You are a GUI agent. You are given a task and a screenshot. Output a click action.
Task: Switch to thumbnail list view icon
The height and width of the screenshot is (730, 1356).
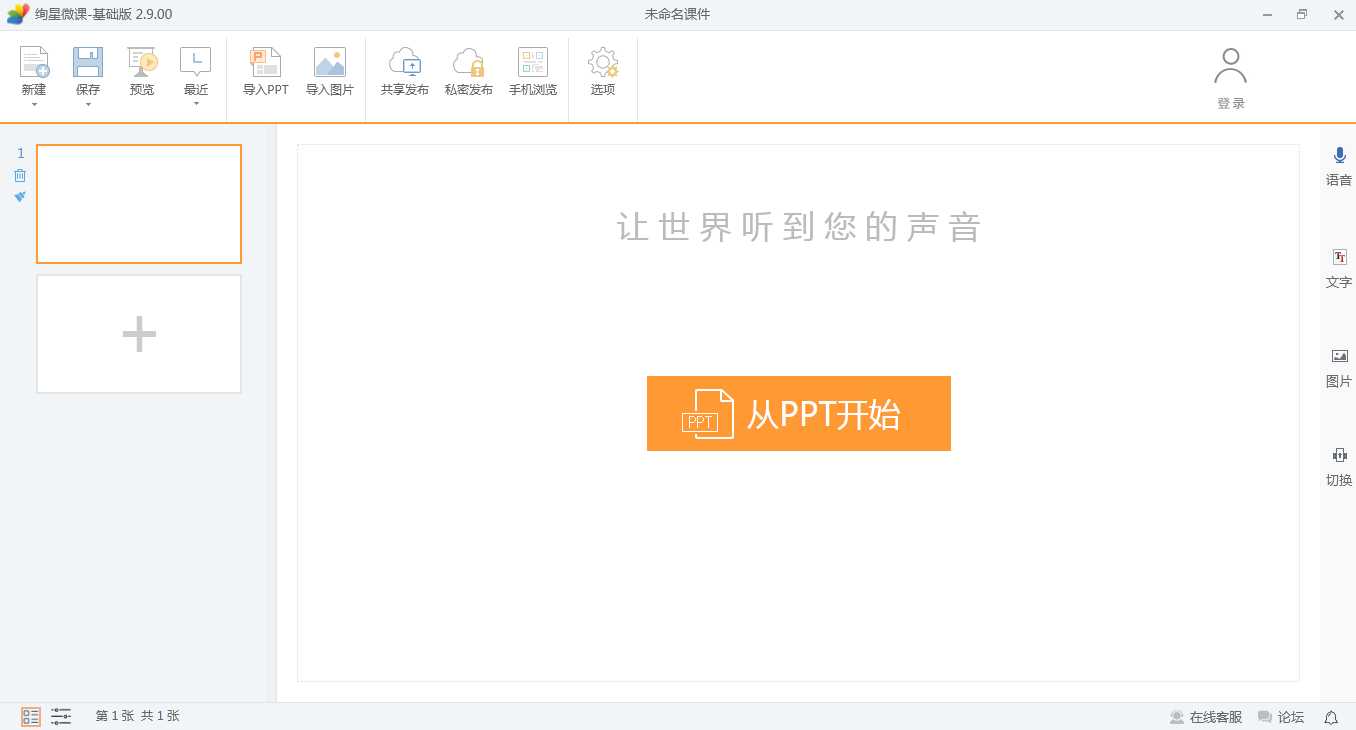tap(31, 716)
